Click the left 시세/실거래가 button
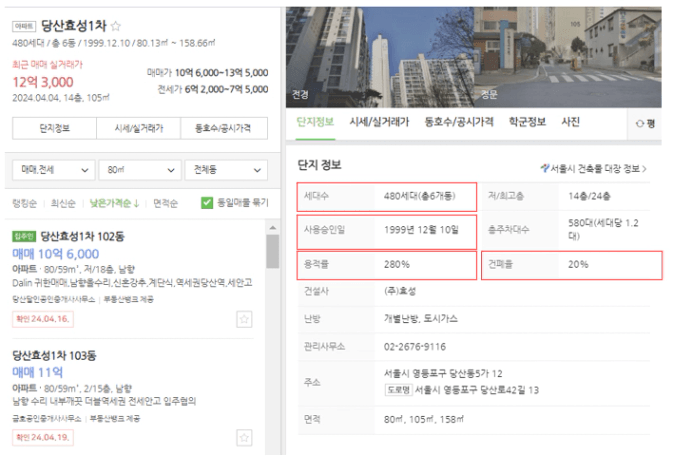 coord(139,128)
